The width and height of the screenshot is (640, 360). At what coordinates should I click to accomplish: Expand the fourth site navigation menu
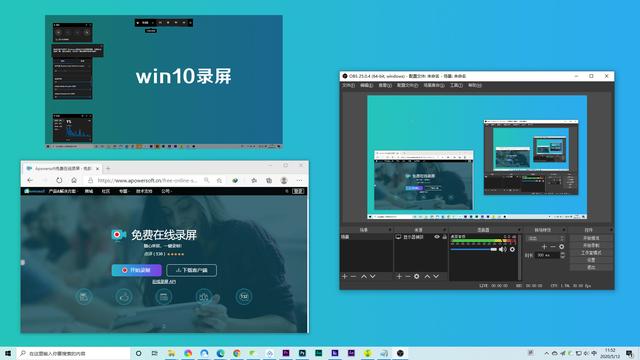123,191
